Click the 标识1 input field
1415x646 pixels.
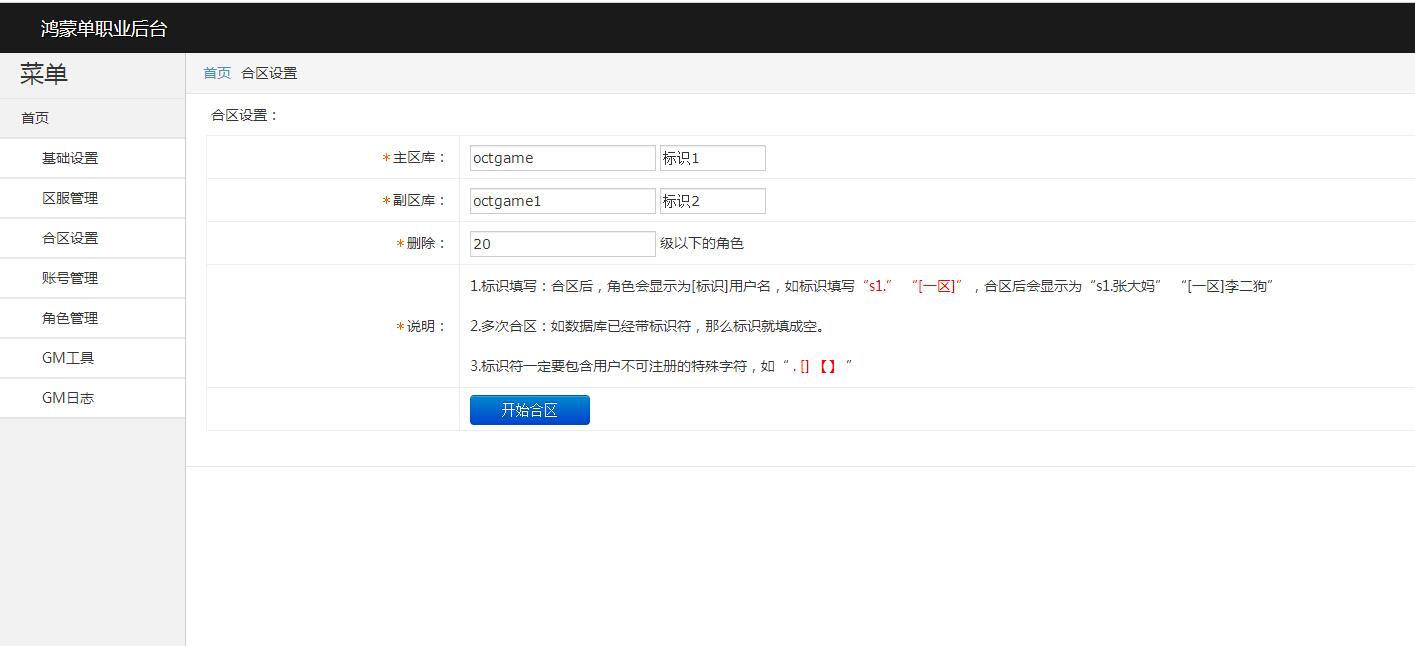pos(712,158)
